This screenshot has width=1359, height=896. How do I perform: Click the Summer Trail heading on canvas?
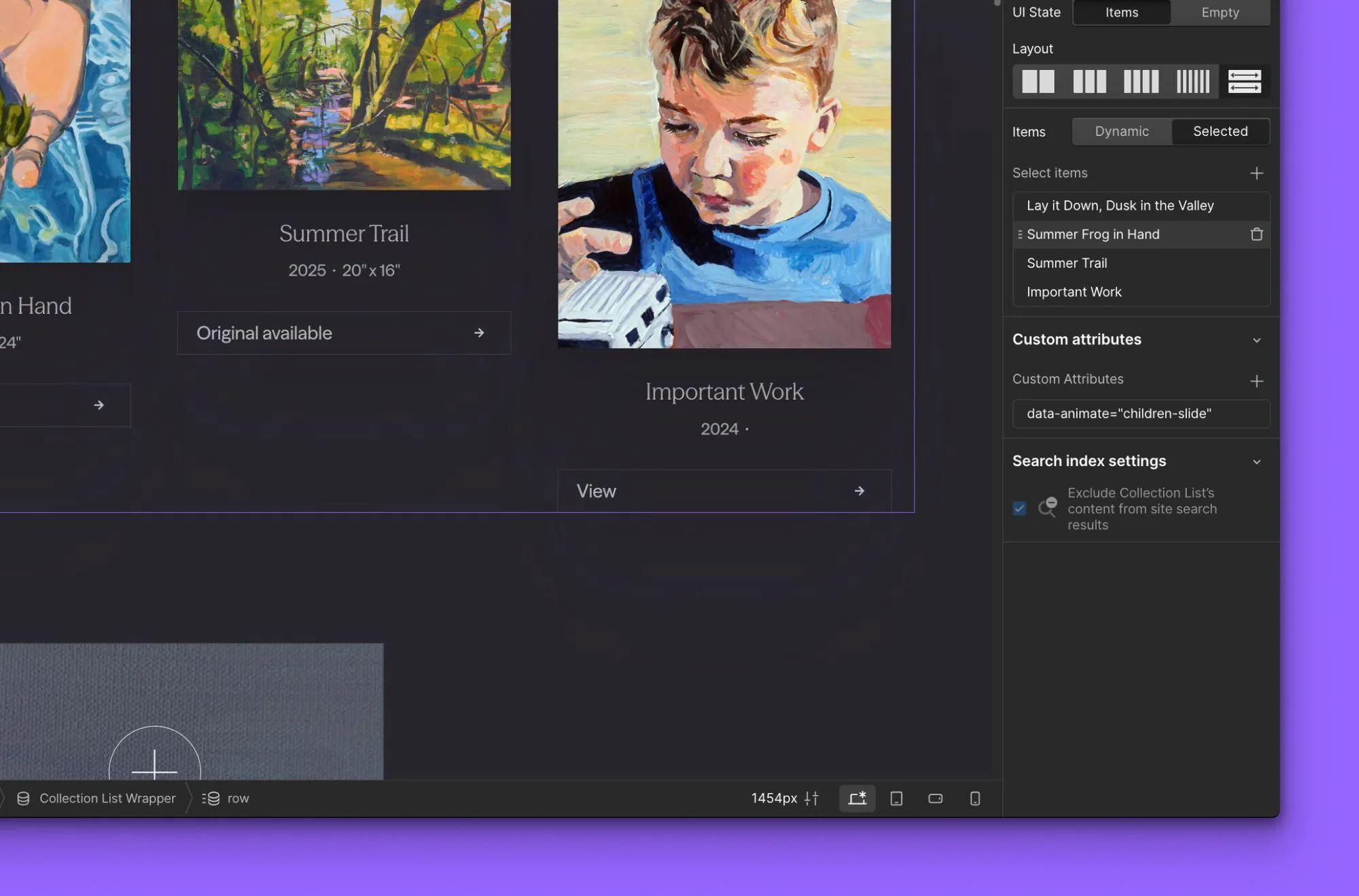[344, 234]
